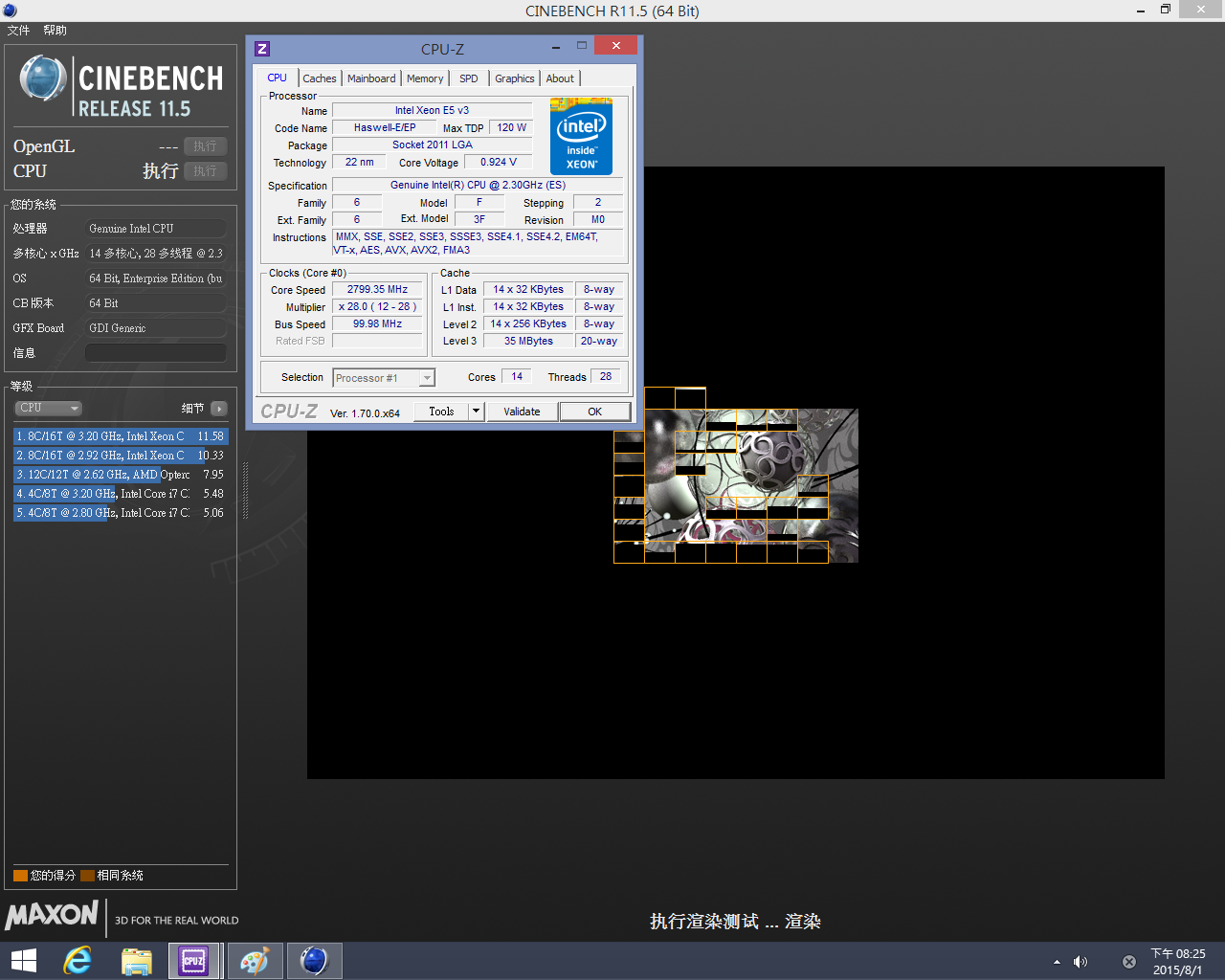Switch to the Mainboard tab

coord(371,78)
